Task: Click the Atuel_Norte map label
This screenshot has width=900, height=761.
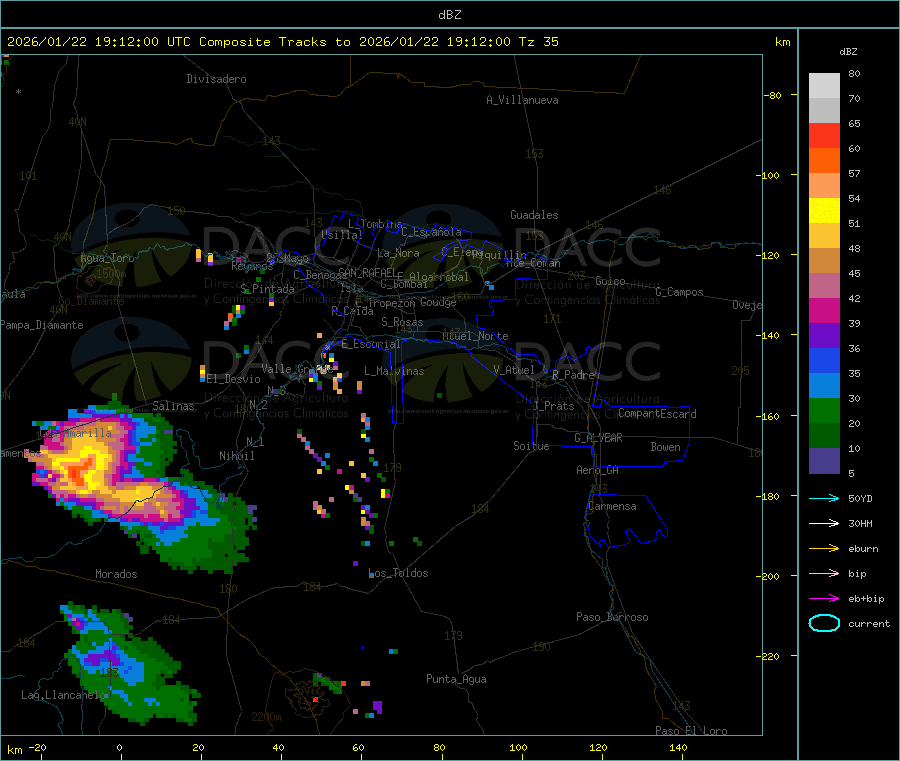Action: click(475, 336)
